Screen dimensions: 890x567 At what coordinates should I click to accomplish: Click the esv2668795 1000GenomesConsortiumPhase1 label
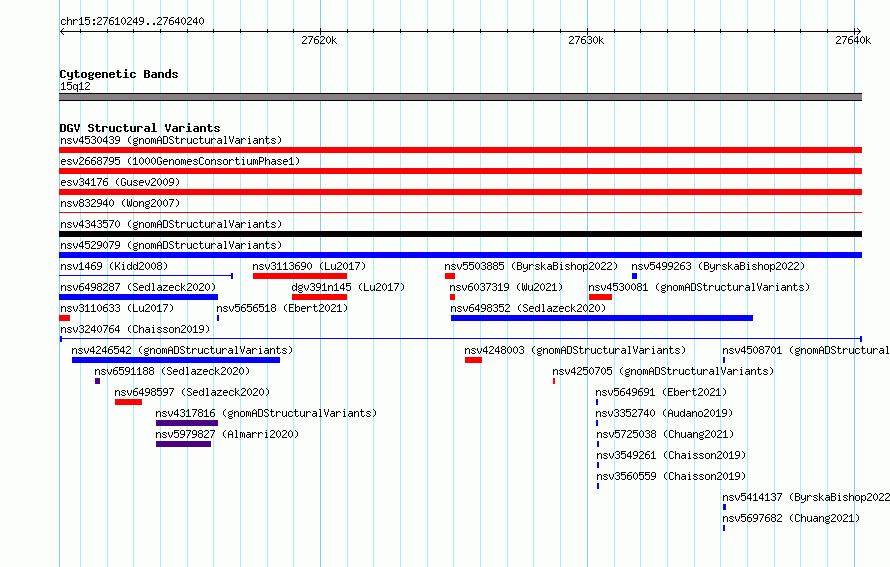pos(180,161)
